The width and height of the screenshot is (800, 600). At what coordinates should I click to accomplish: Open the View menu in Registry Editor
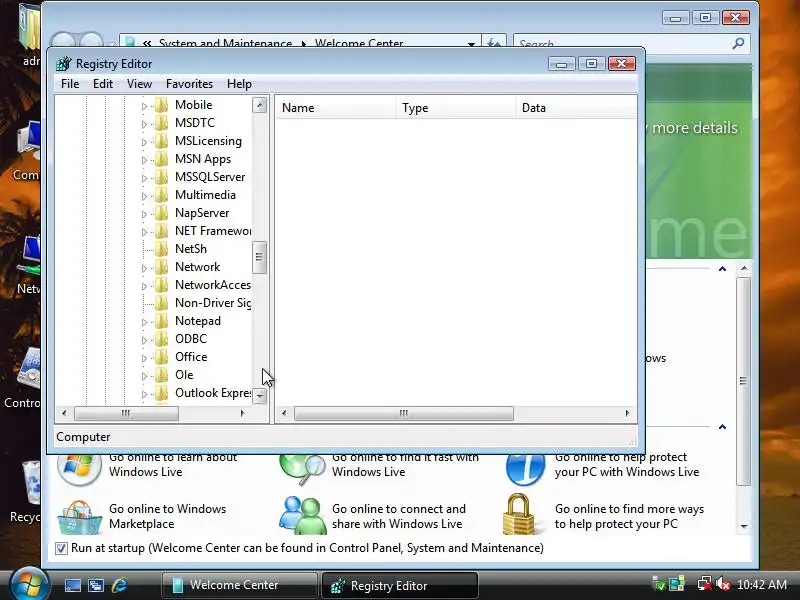point(139,84)
